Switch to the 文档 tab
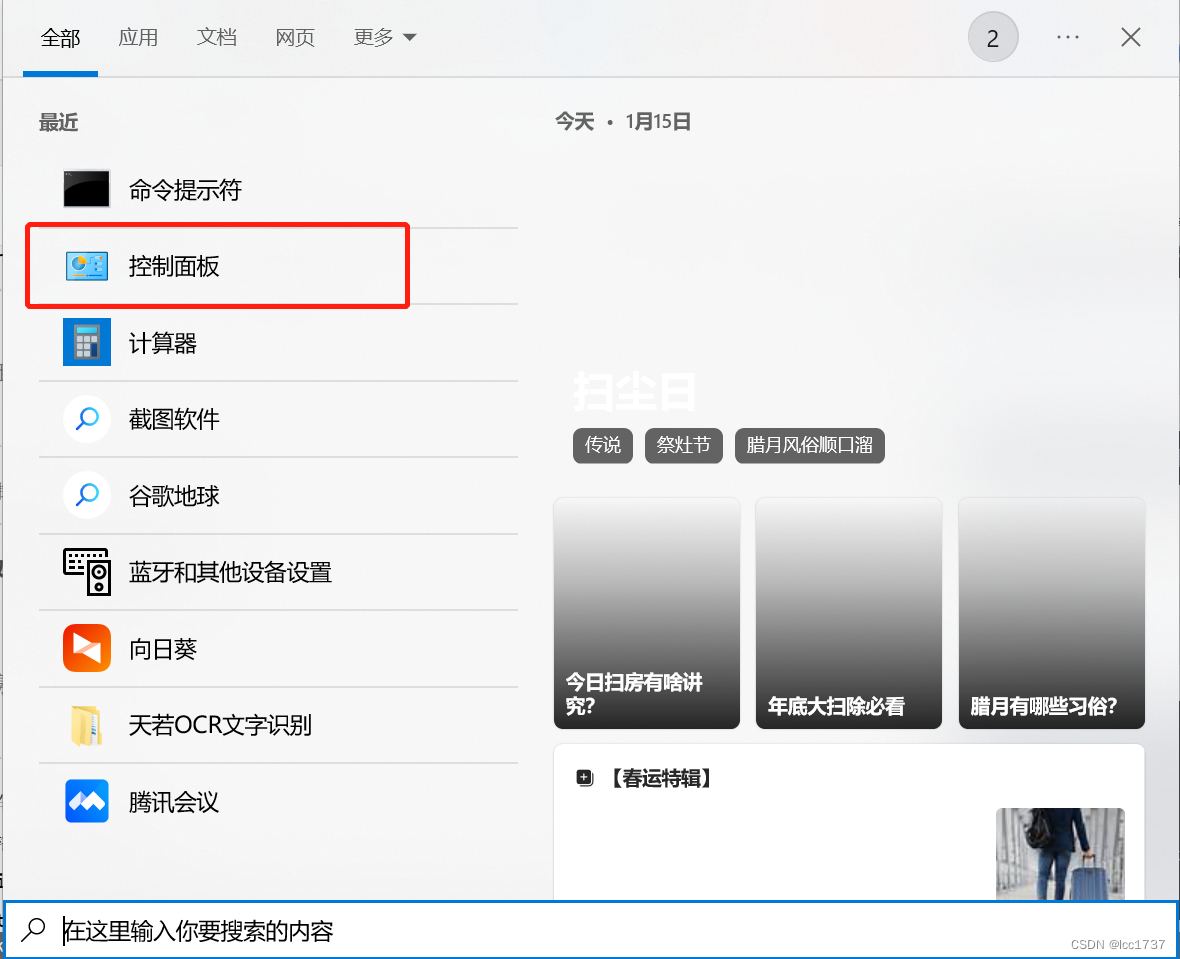This screenshot has height=959, width=1180. tap(216, 37)
